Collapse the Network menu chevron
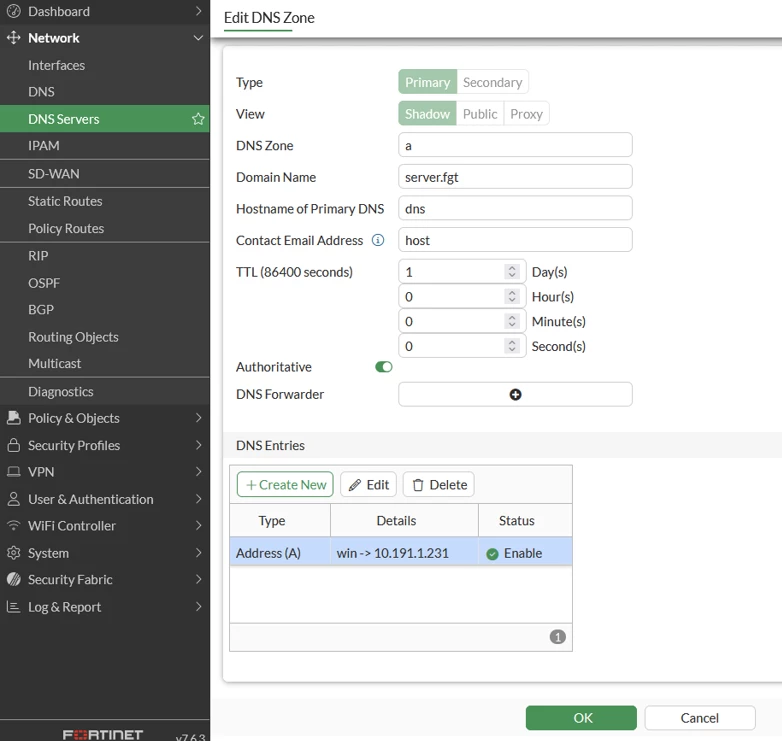This screenshot has height=741, width=782. (x=198, y=37)
